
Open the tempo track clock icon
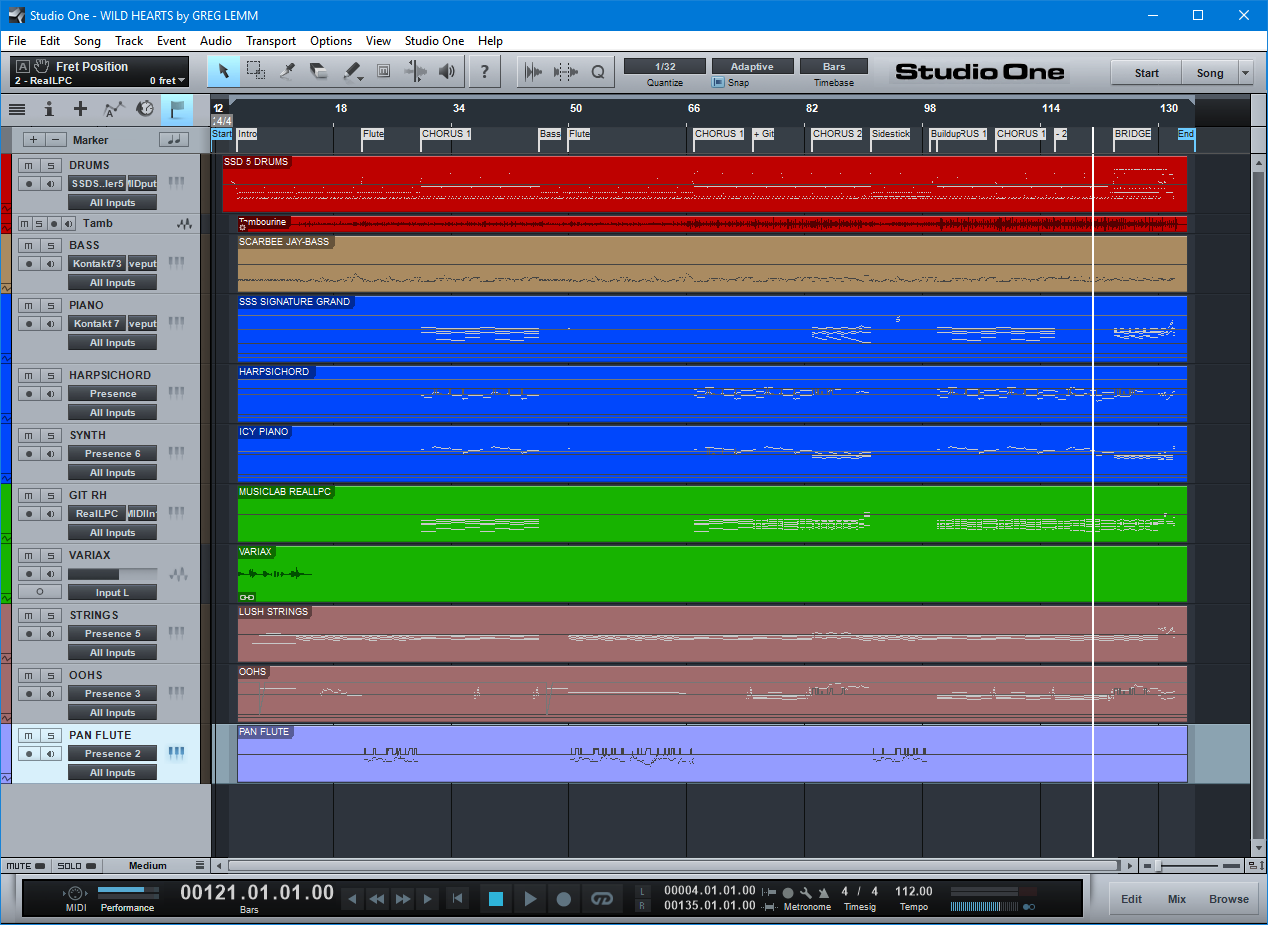tap(145, 109)
